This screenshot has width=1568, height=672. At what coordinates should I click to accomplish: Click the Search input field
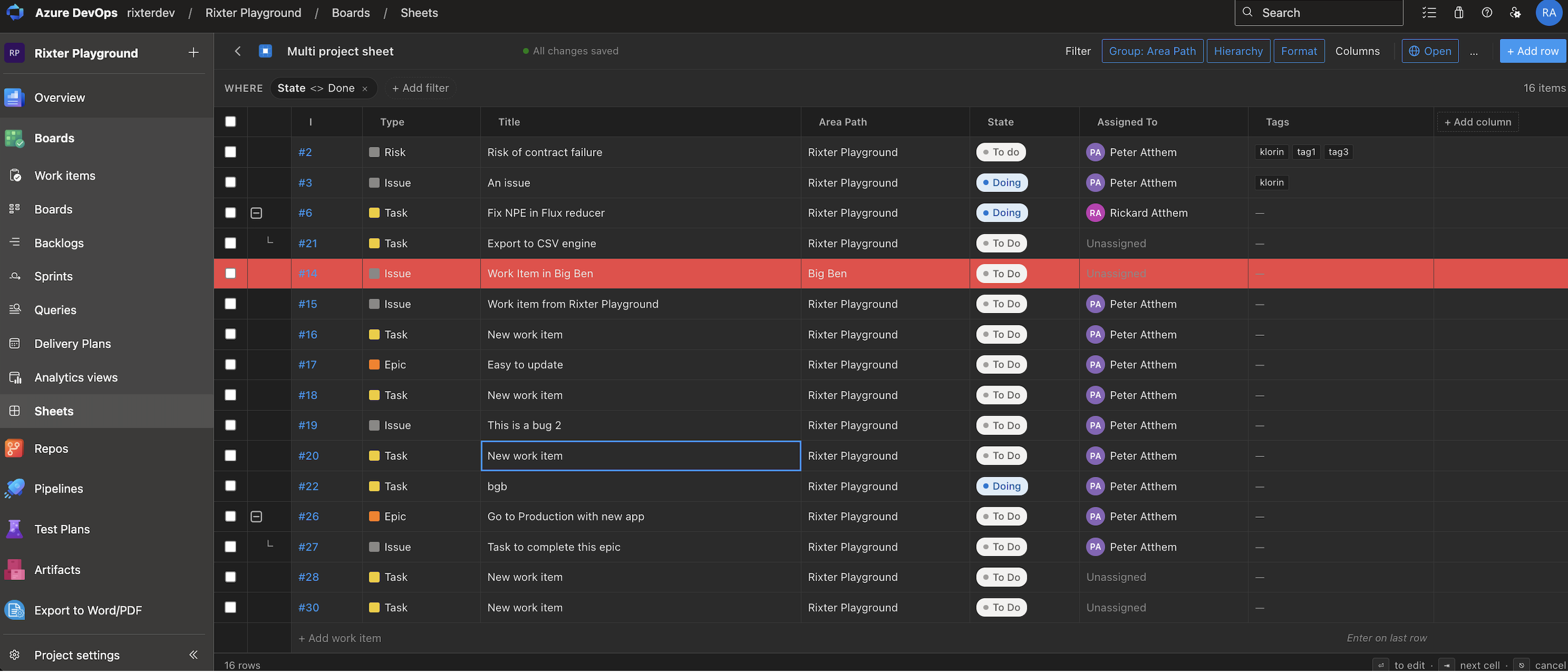tap(1319, 12)
